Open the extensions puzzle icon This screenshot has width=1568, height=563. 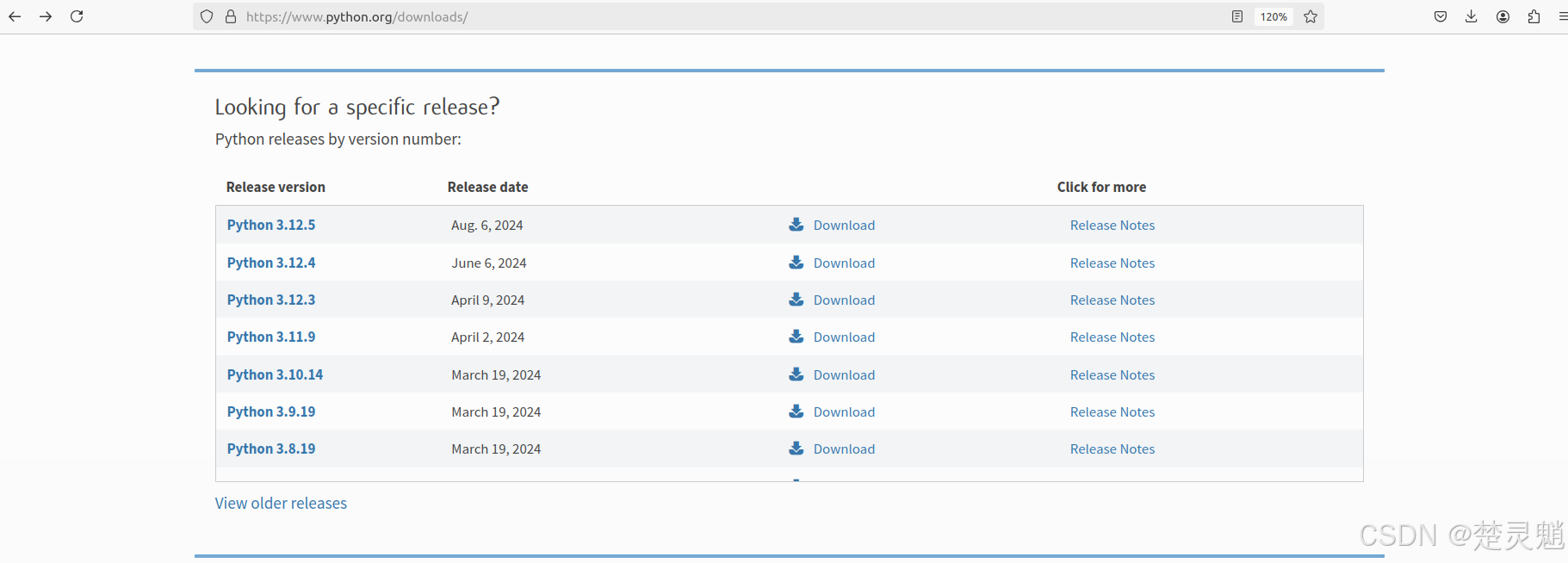(x=1534, y=16)
